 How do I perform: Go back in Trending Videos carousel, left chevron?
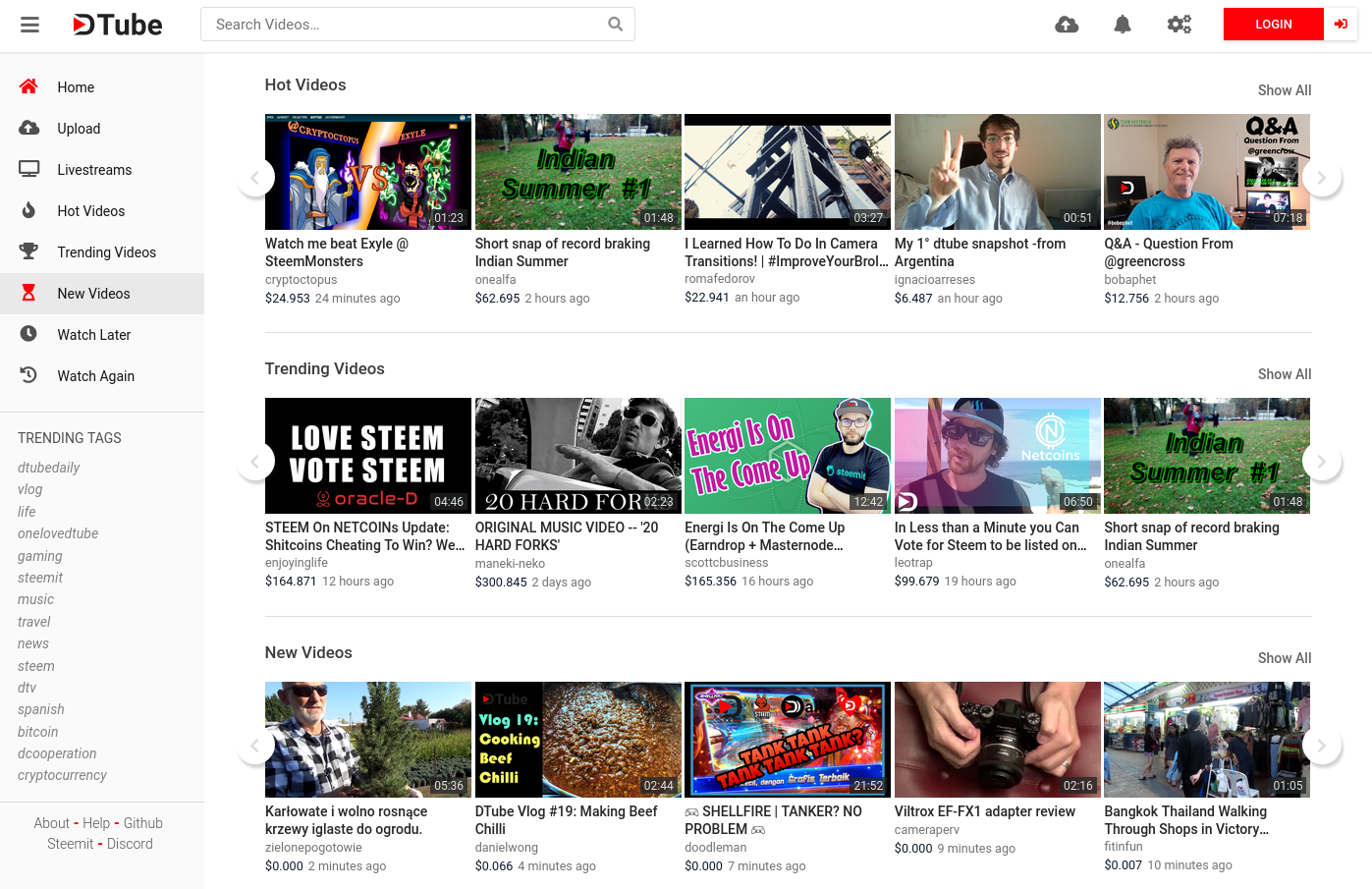pos(255,462)
